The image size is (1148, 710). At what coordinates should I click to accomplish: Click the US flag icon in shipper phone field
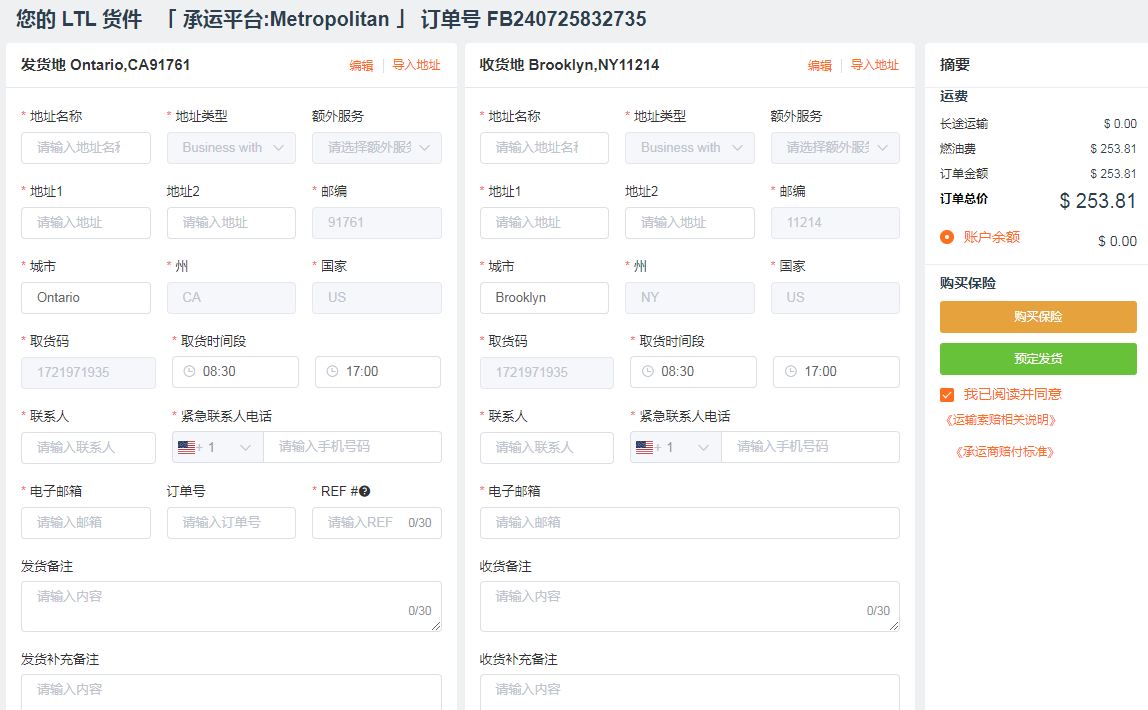point(186,447)
